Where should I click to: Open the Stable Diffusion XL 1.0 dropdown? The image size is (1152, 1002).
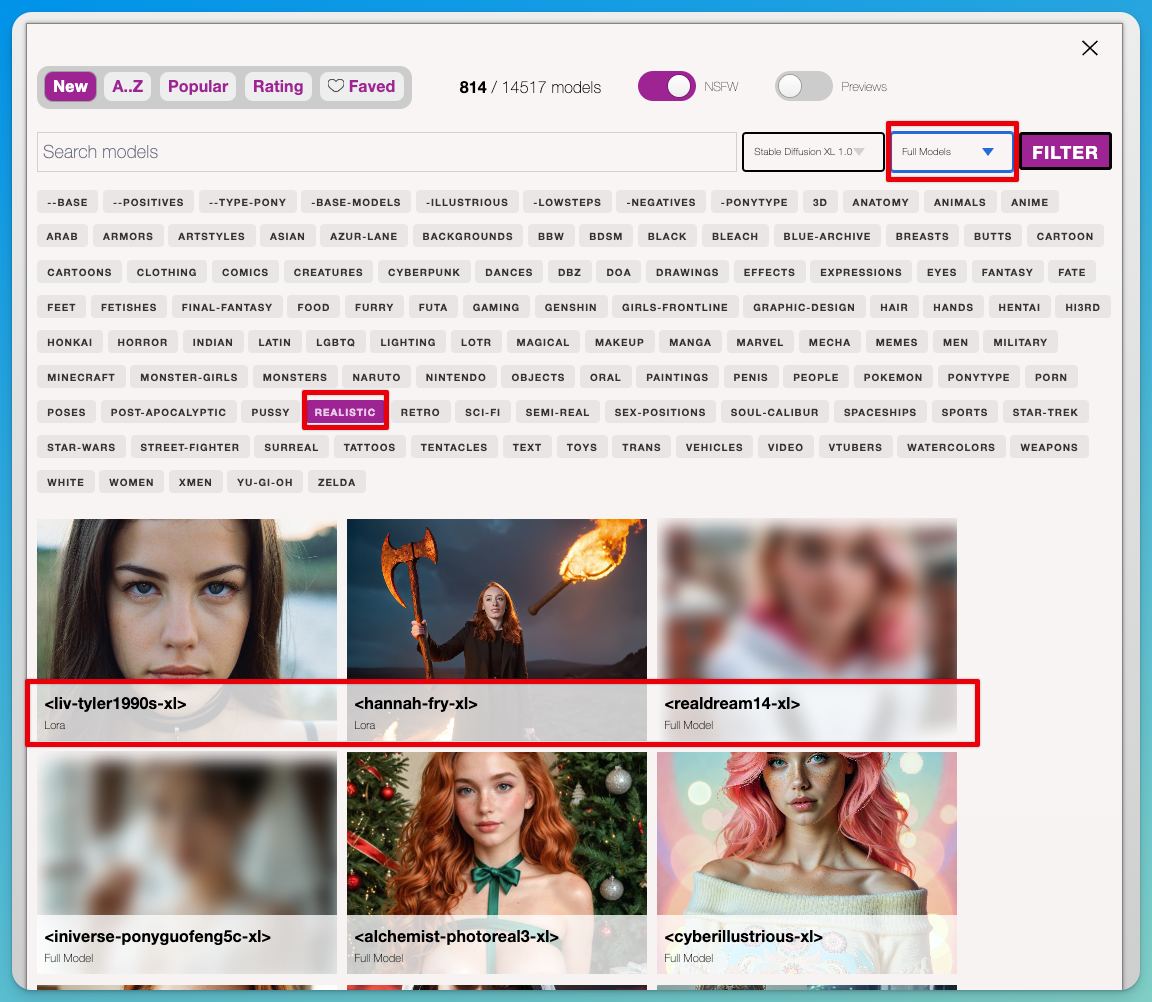click(812, 152)
